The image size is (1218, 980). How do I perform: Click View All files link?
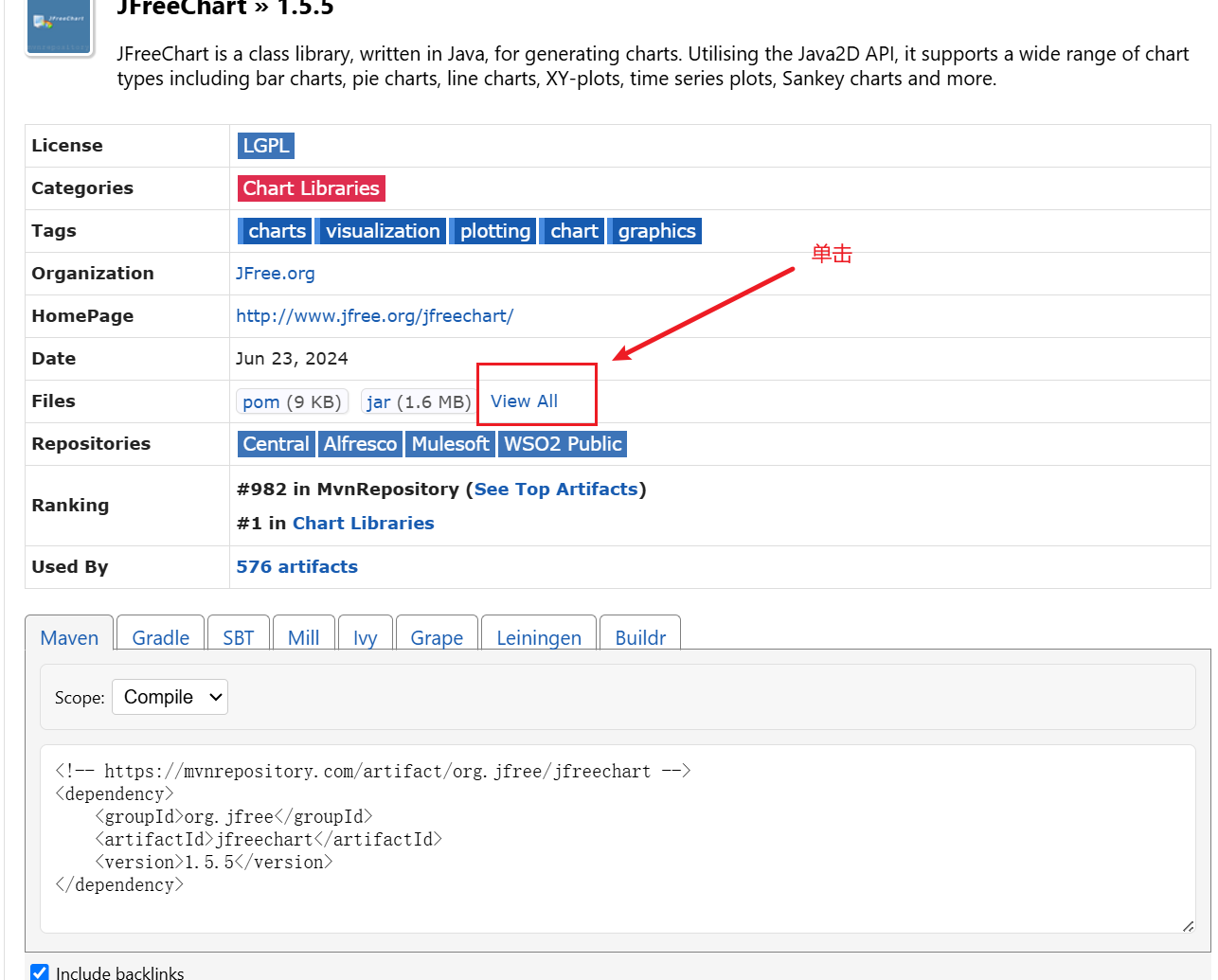coord(524,401)
